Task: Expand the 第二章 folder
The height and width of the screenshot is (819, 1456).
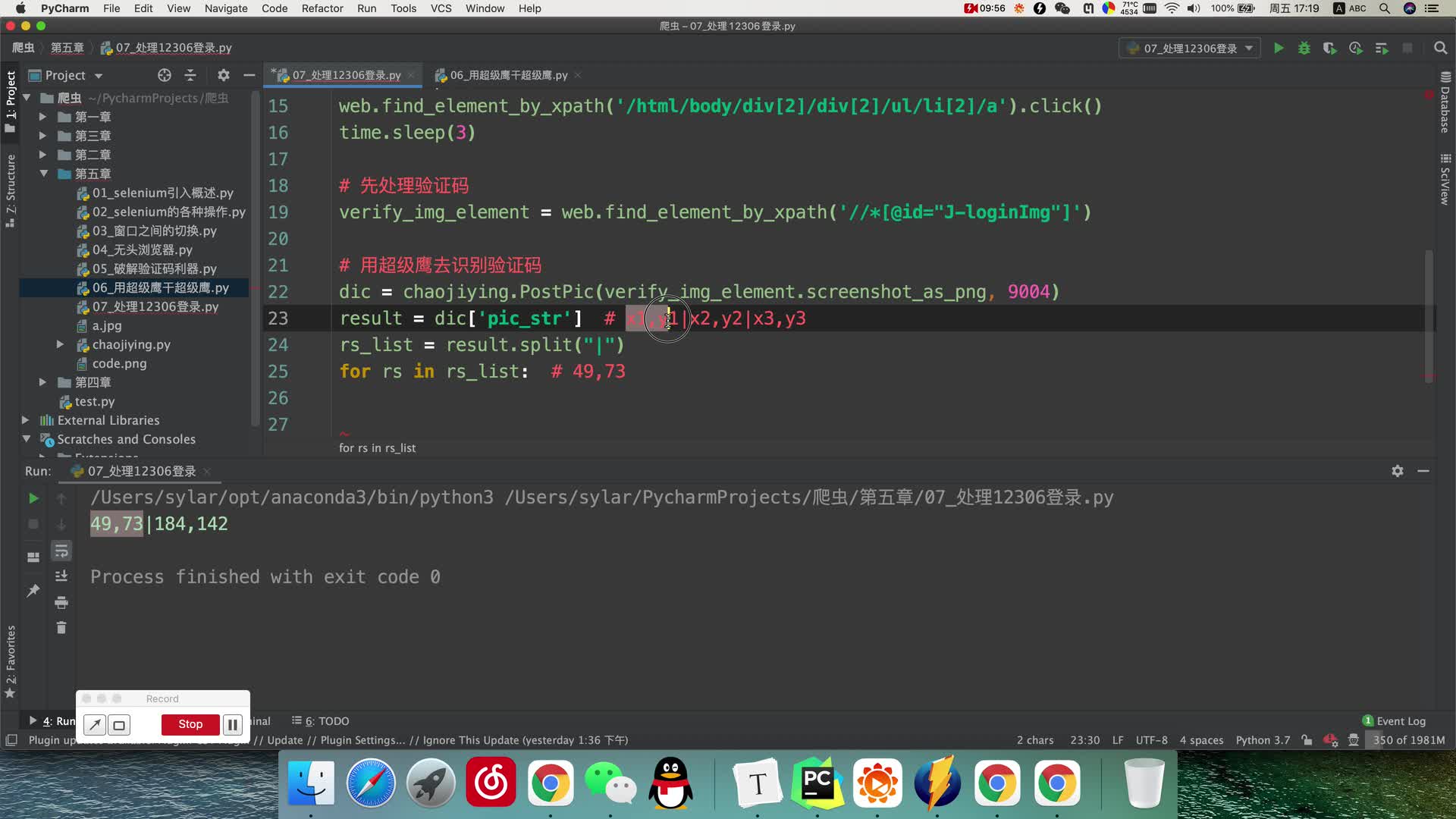Action: tap(42, 155)
